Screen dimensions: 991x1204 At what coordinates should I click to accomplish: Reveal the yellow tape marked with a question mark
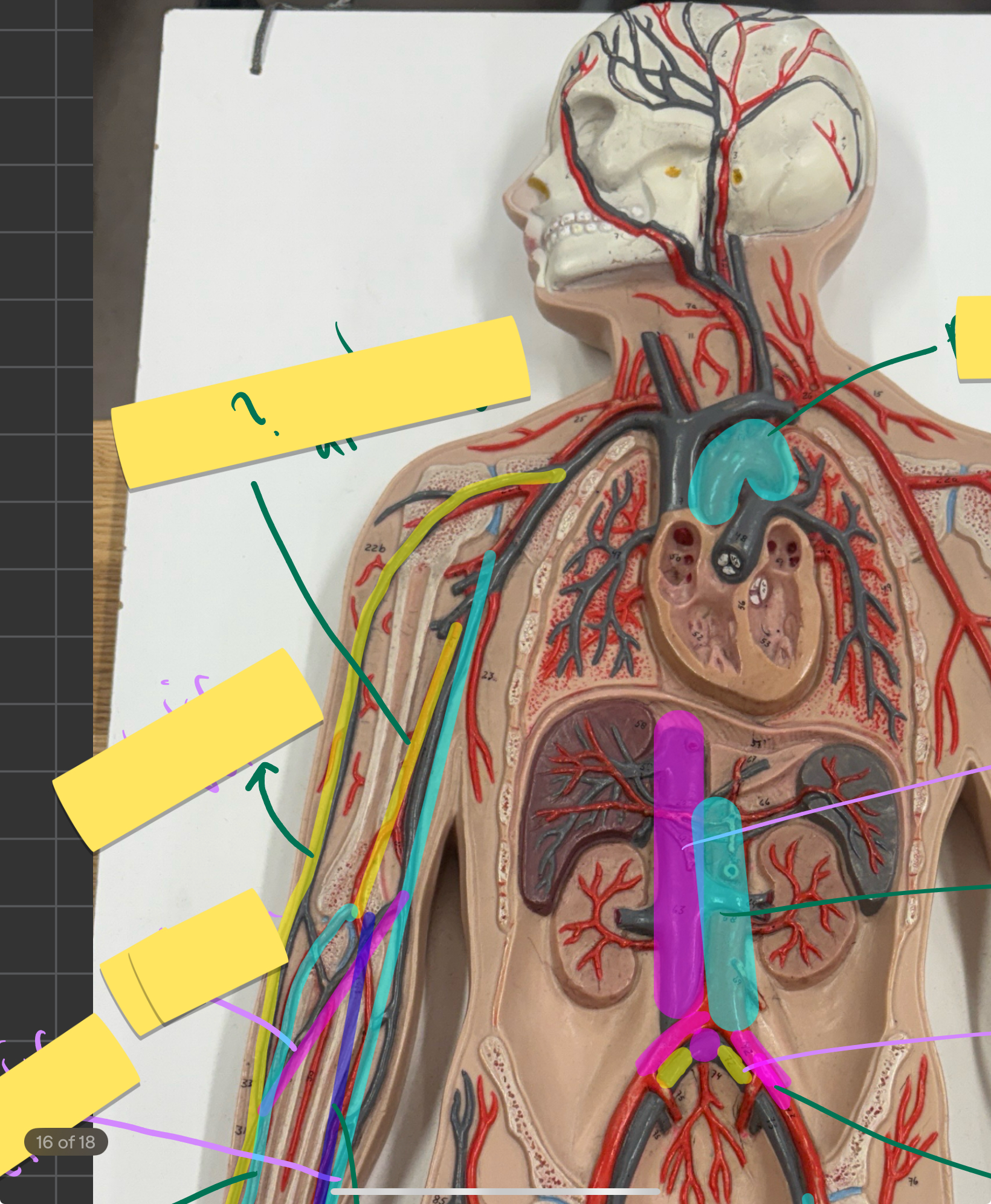click(321, 402)
